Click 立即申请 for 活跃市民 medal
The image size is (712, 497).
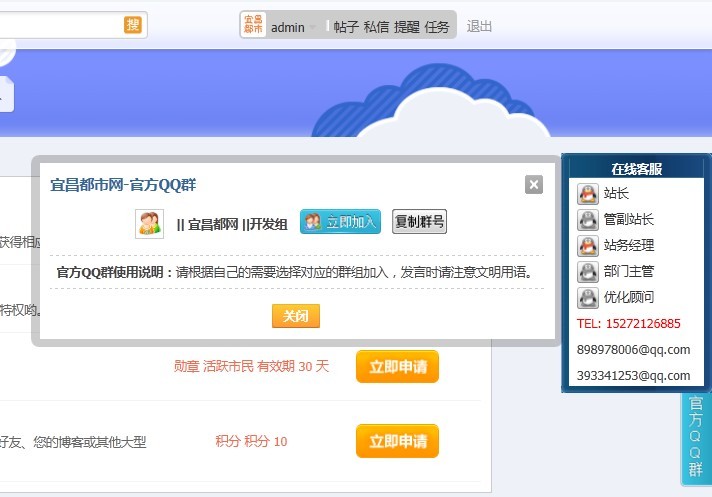click(x=398, y=366)
